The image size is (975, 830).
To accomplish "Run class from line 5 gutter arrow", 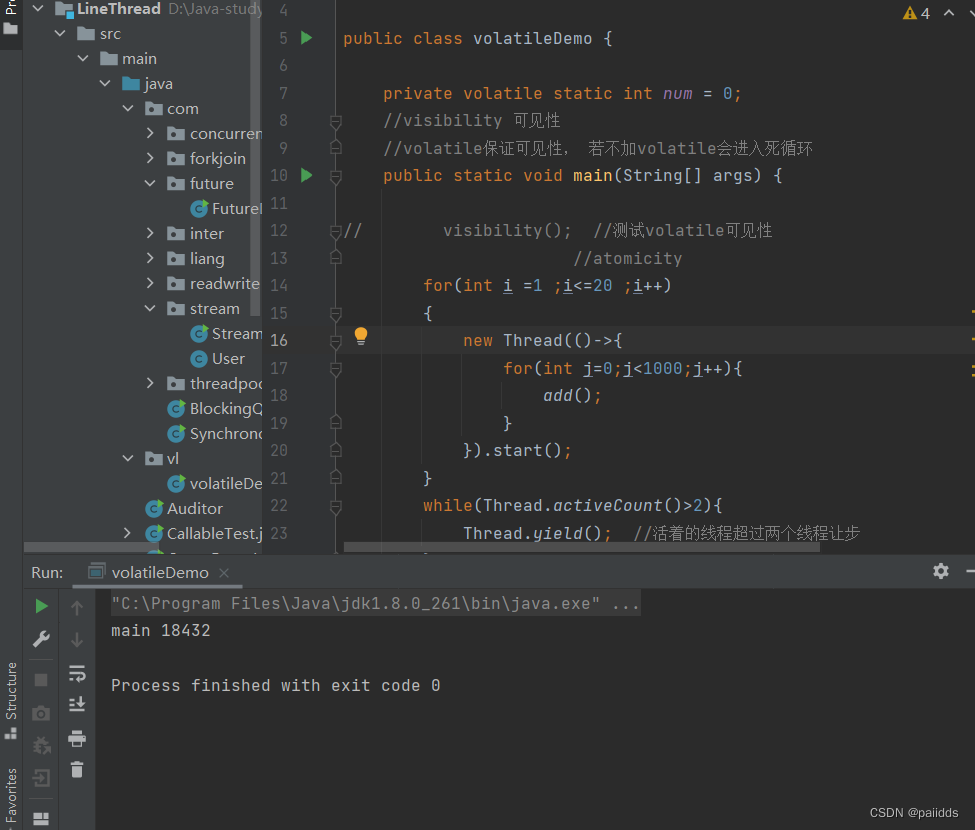I will 307,38.
